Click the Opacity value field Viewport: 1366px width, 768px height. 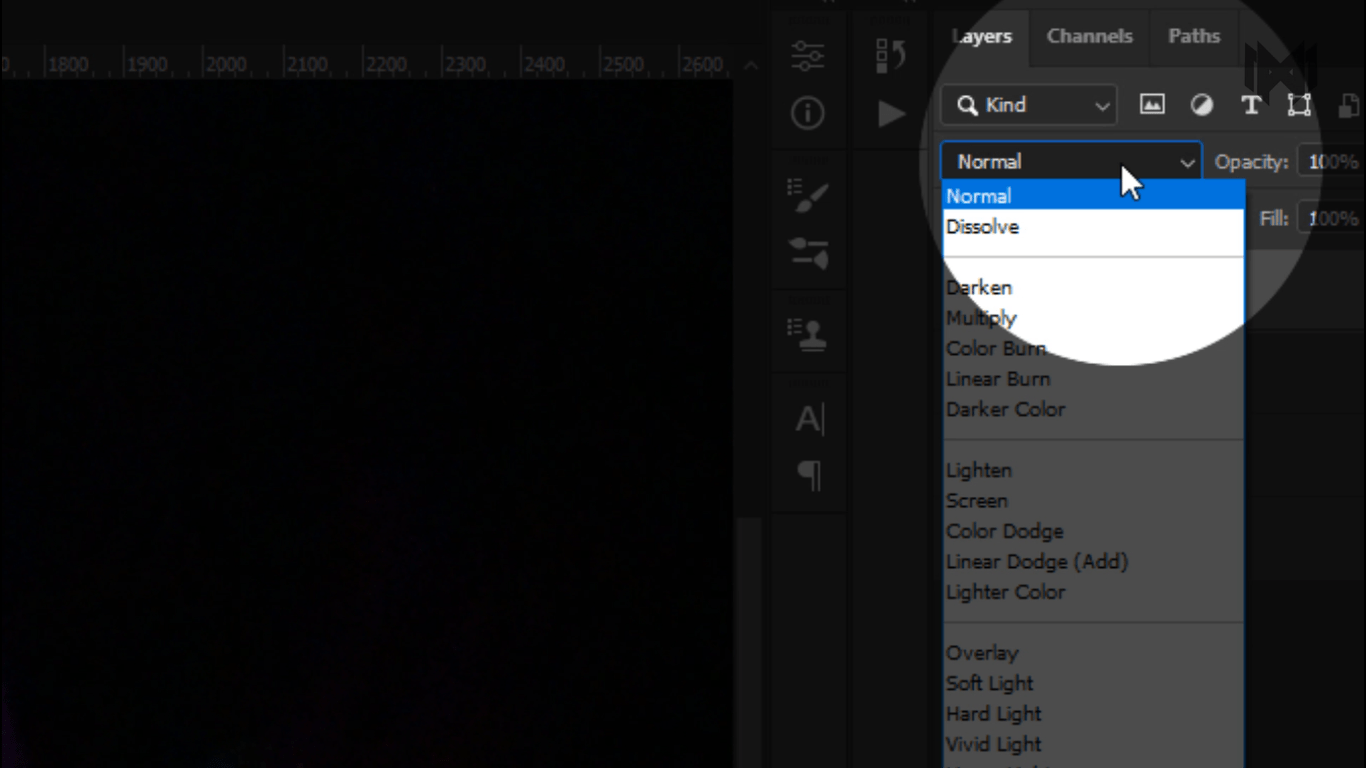click(1331, 162)
